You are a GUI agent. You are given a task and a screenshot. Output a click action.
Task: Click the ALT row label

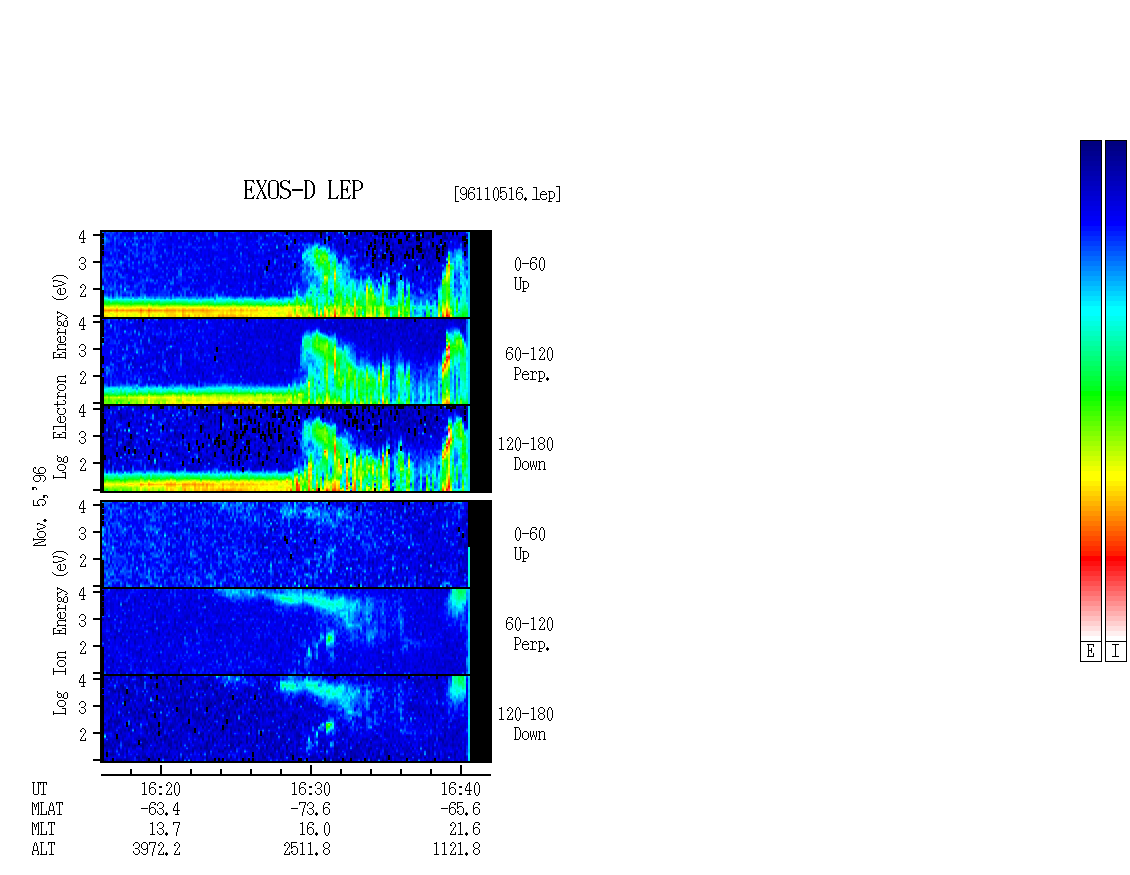coord(43,849)
